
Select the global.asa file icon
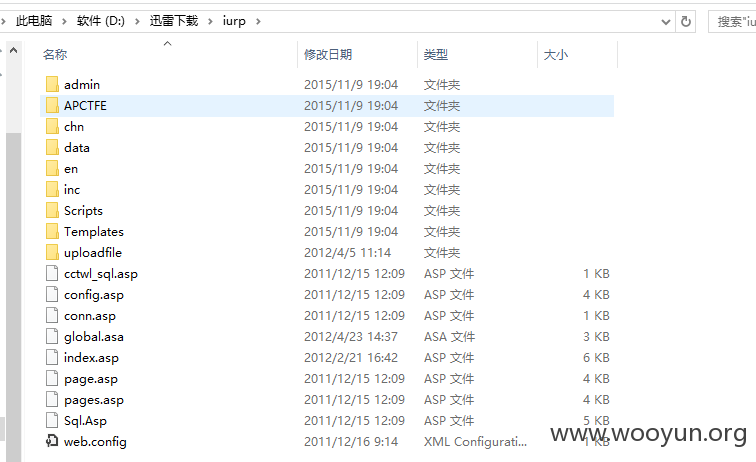point(52,337)
